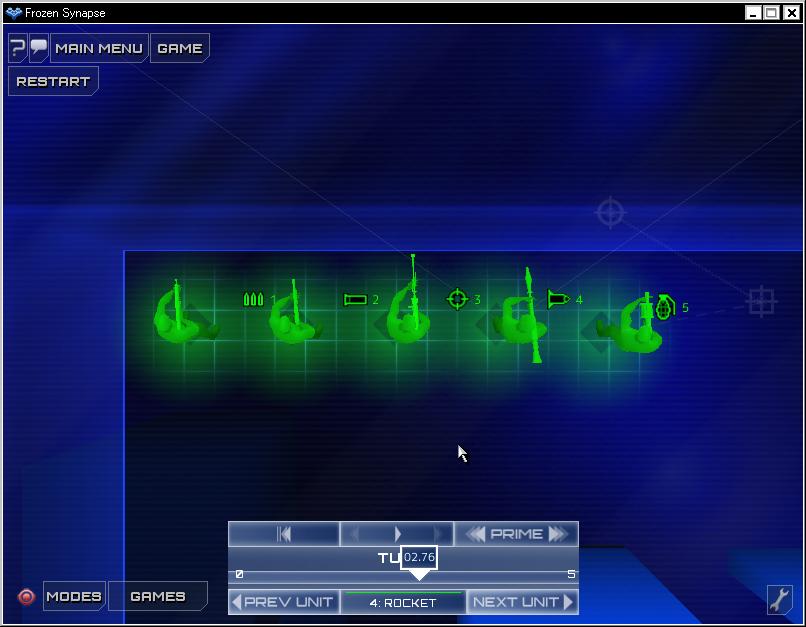Step back one frame in playback
The image size is (806, 627).
[x=354, y=534]
